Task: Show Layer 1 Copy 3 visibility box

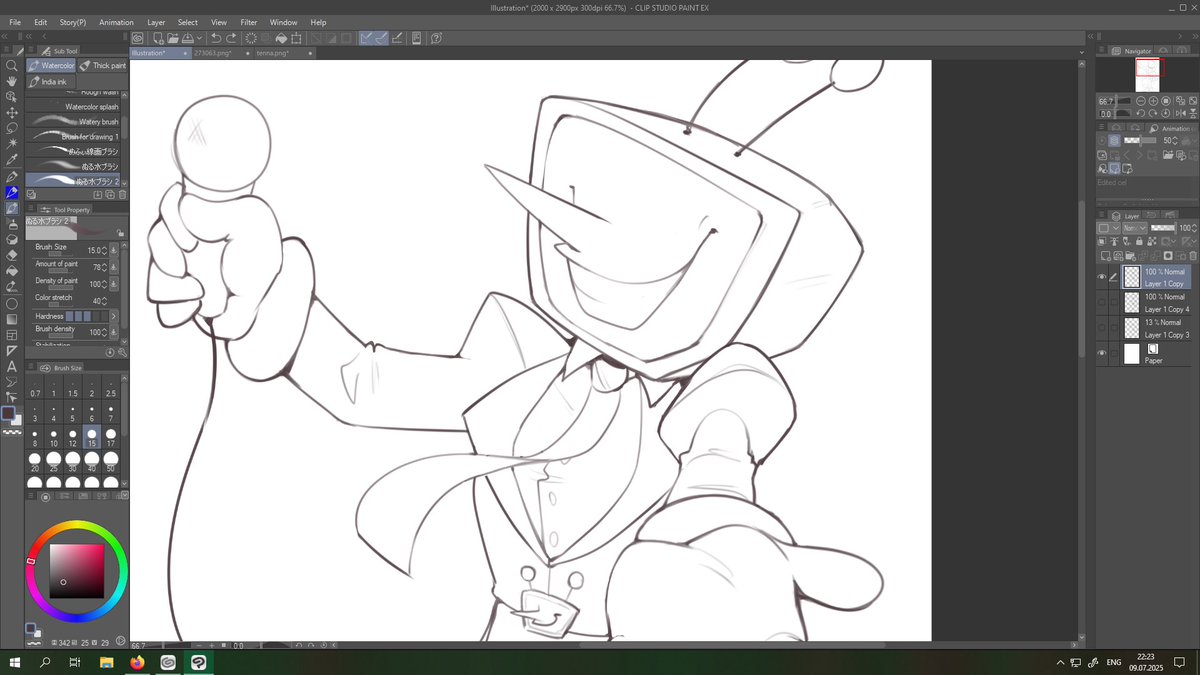Action: point(1102,328)
